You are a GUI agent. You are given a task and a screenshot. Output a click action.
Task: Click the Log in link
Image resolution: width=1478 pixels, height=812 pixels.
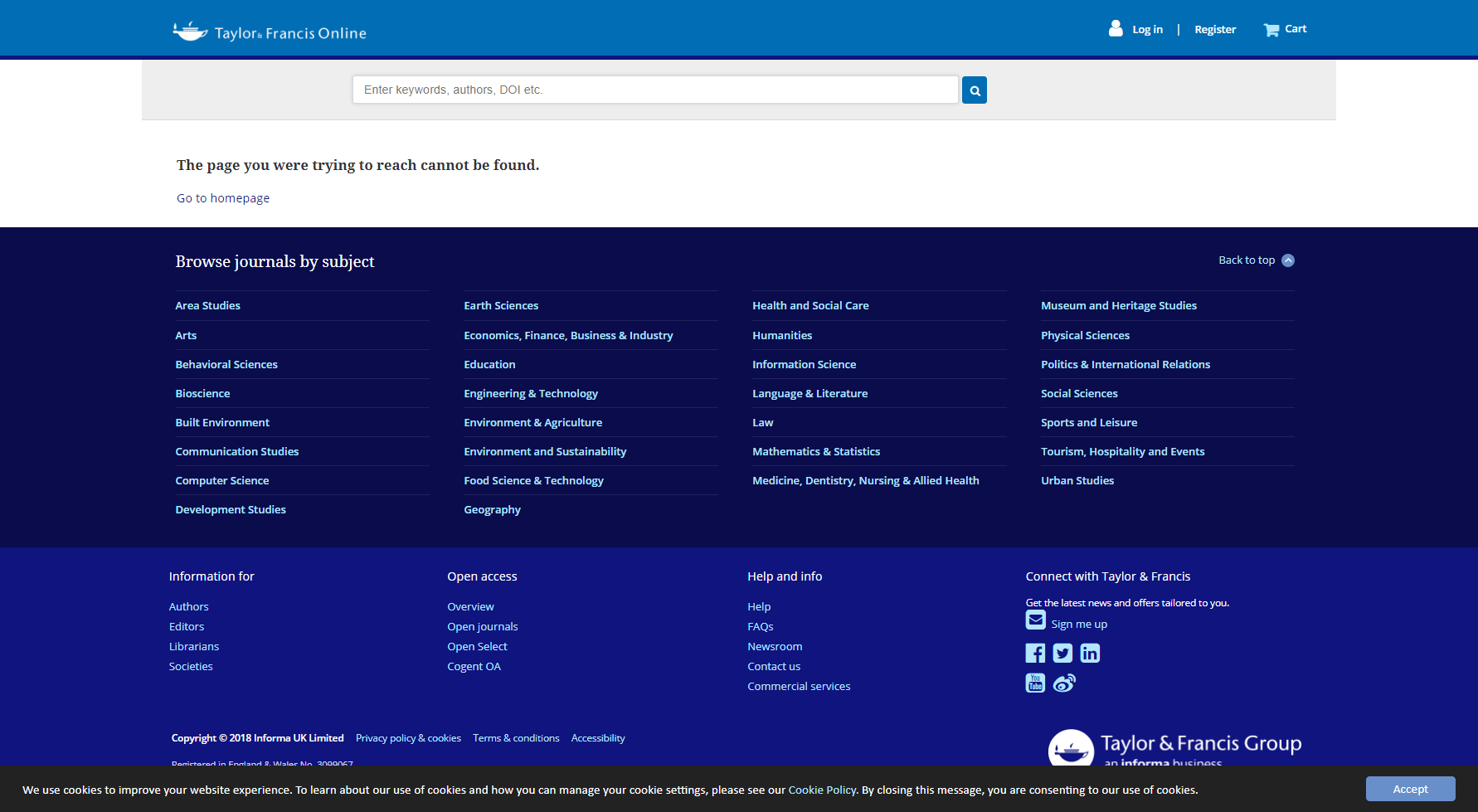pos(1147,29)
